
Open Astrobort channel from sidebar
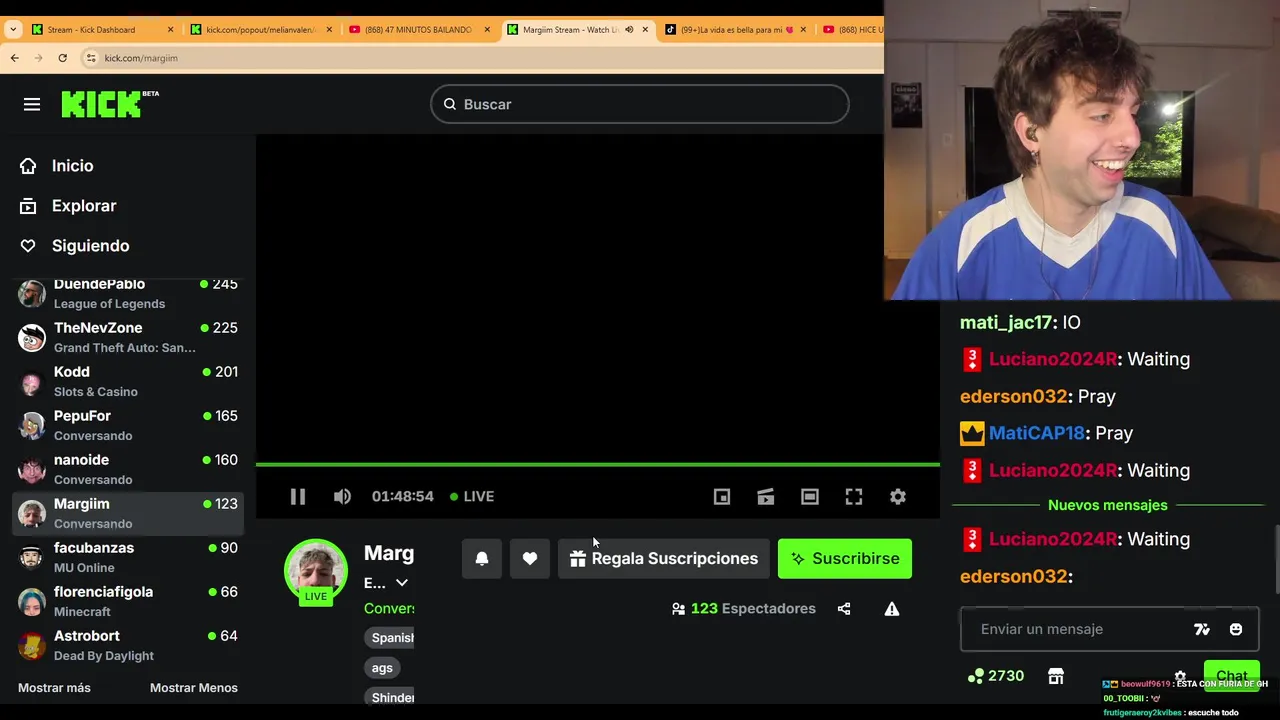tap(128, 646)
